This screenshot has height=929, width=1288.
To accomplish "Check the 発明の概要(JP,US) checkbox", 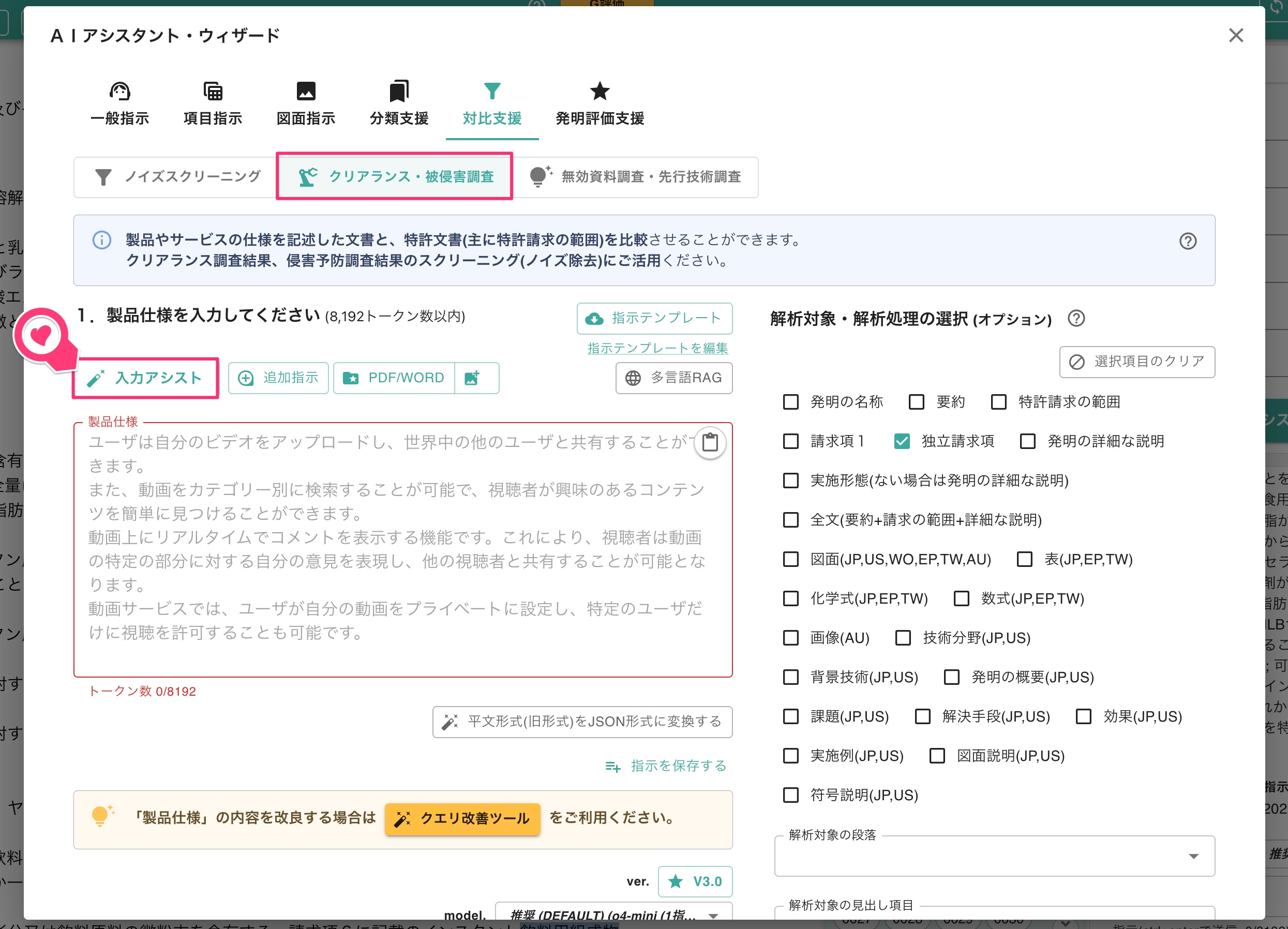I will pyautogui.click(x=951, y=677).
